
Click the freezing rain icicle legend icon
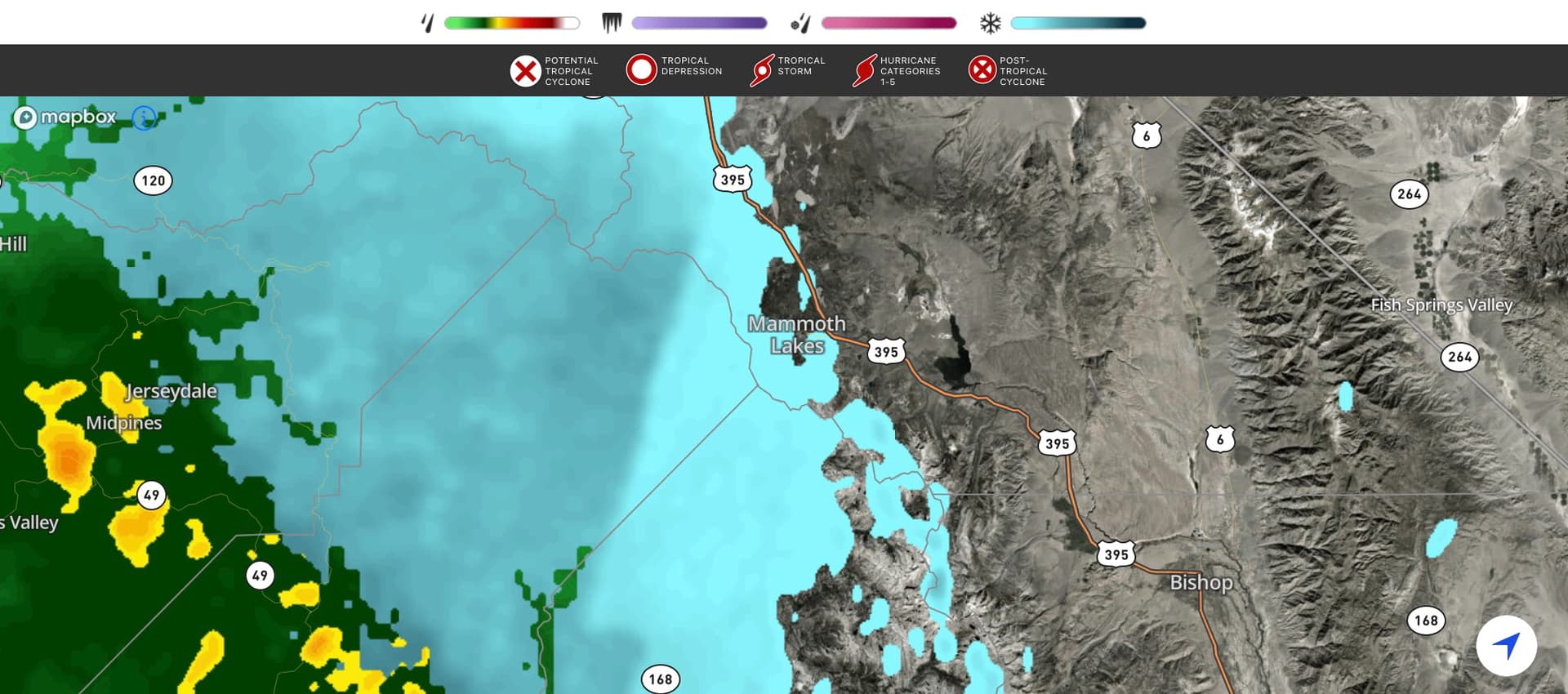click(612, 23)
